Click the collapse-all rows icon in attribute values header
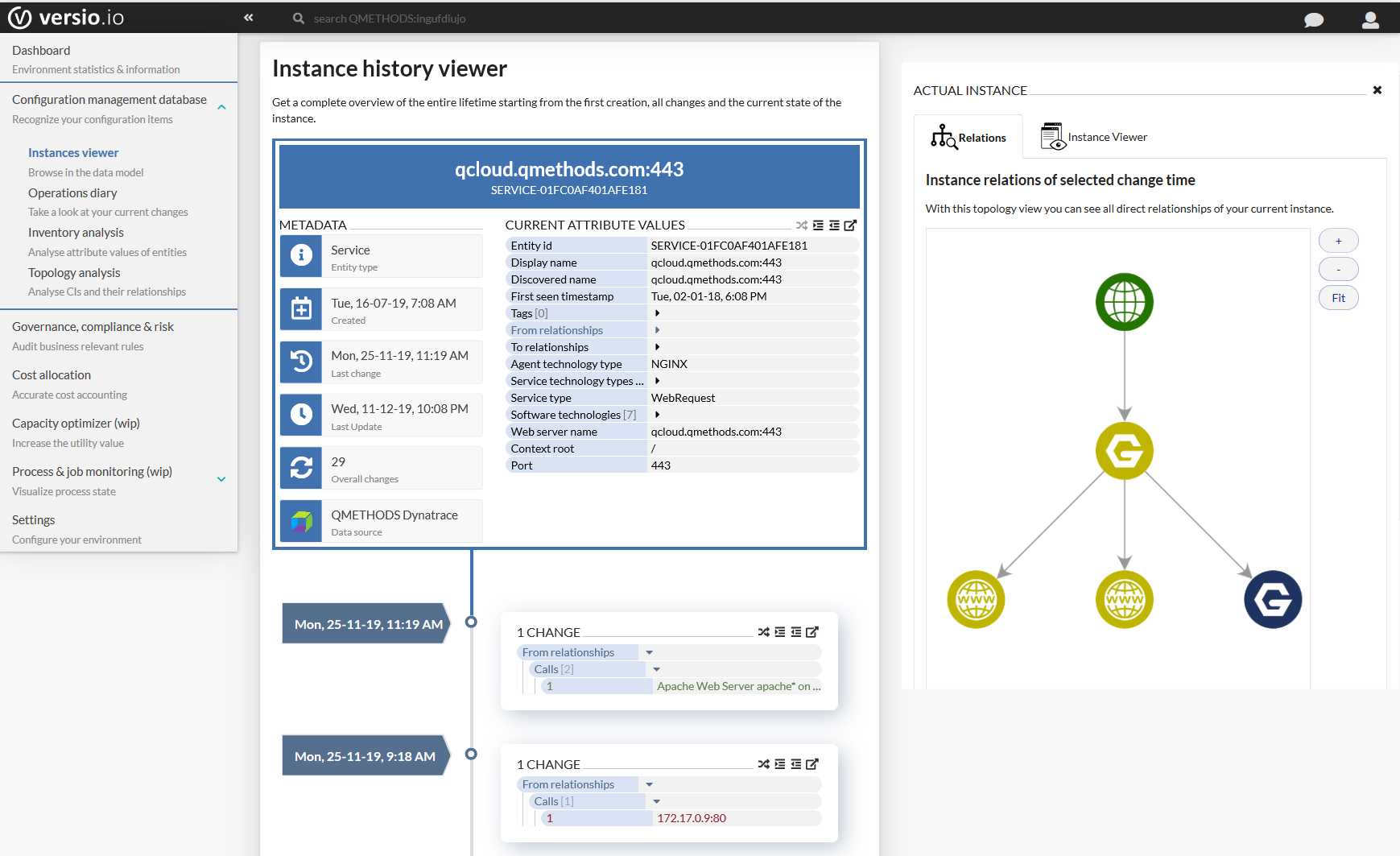Viewport: 1400px width, 856px height. pyautogui.click(x=835, y=225)
